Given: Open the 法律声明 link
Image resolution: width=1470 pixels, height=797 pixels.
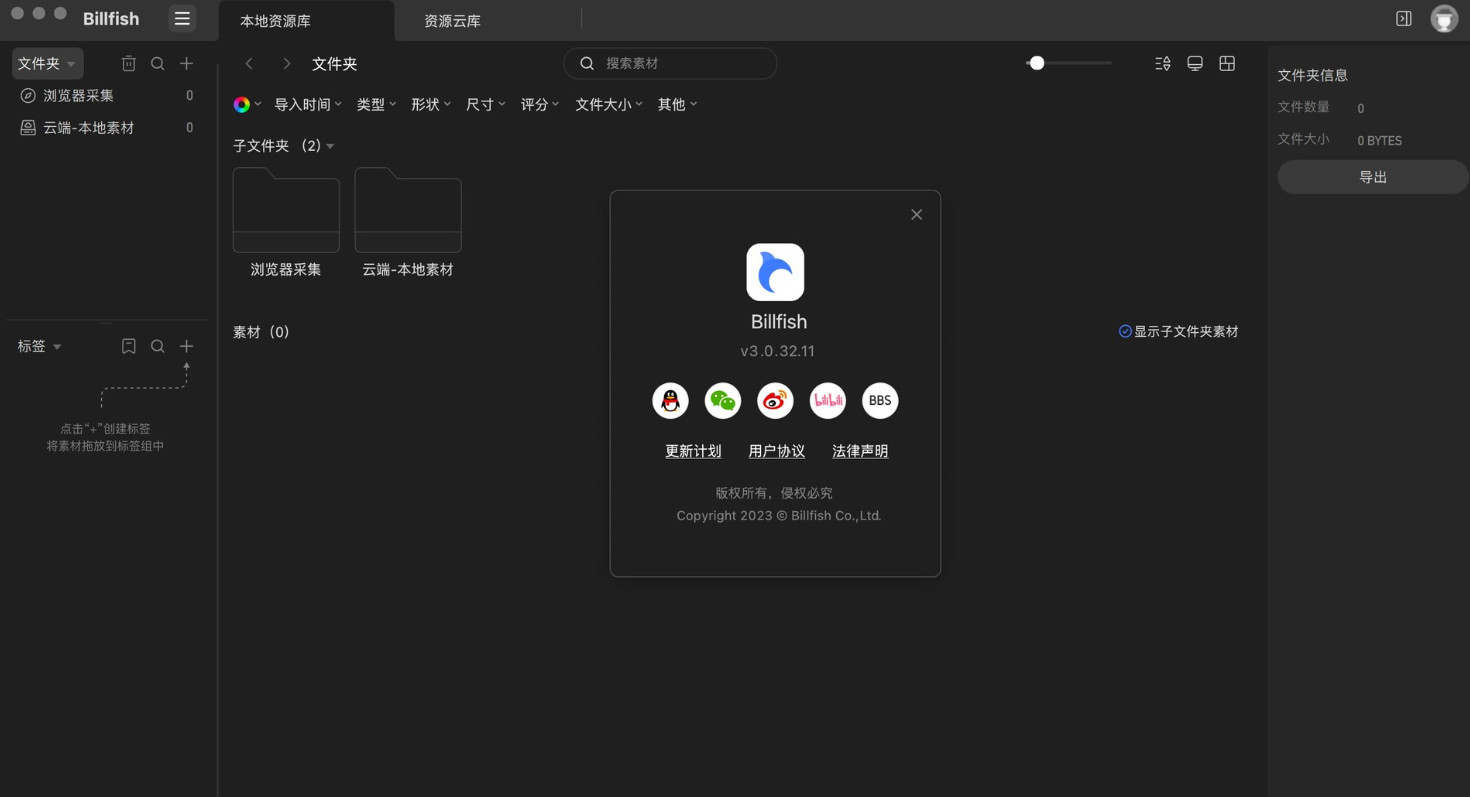Looking at the screenshot, I should [860, 451].
